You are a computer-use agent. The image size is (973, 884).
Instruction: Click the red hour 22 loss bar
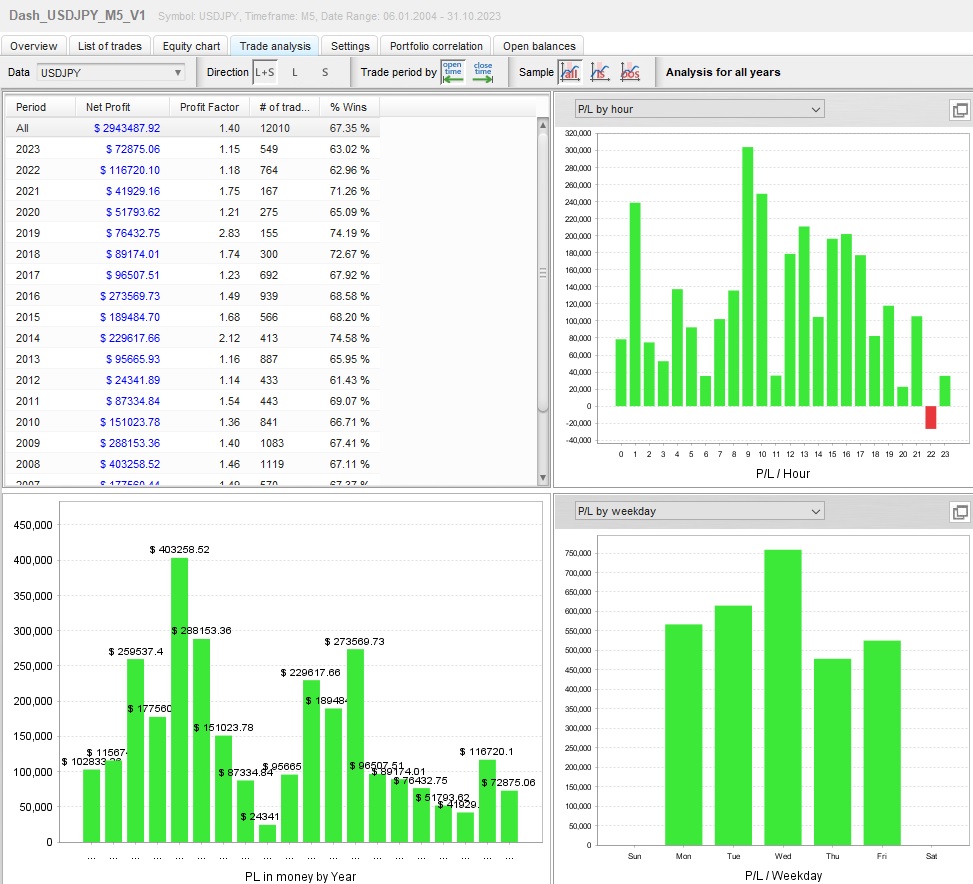point(931,417)
